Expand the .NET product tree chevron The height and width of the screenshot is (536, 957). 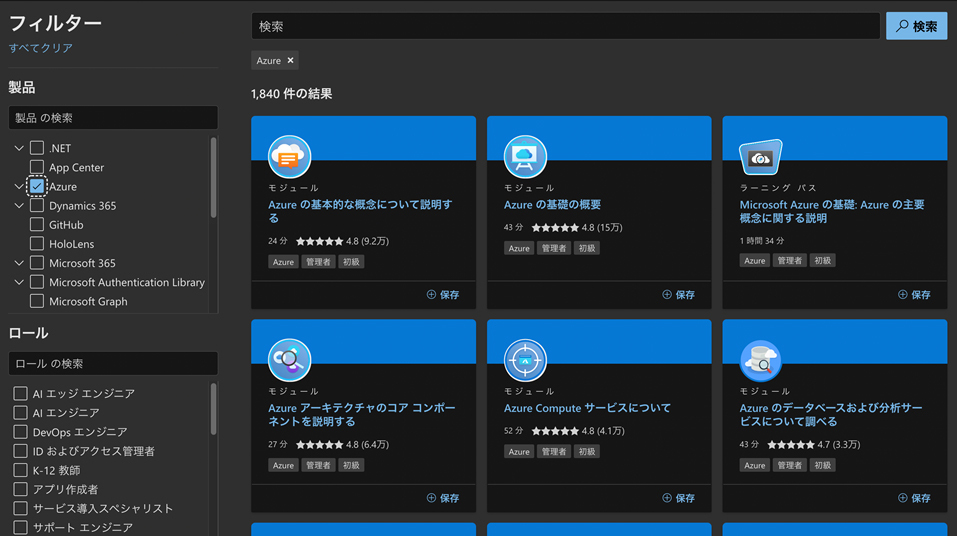(19, 148)
